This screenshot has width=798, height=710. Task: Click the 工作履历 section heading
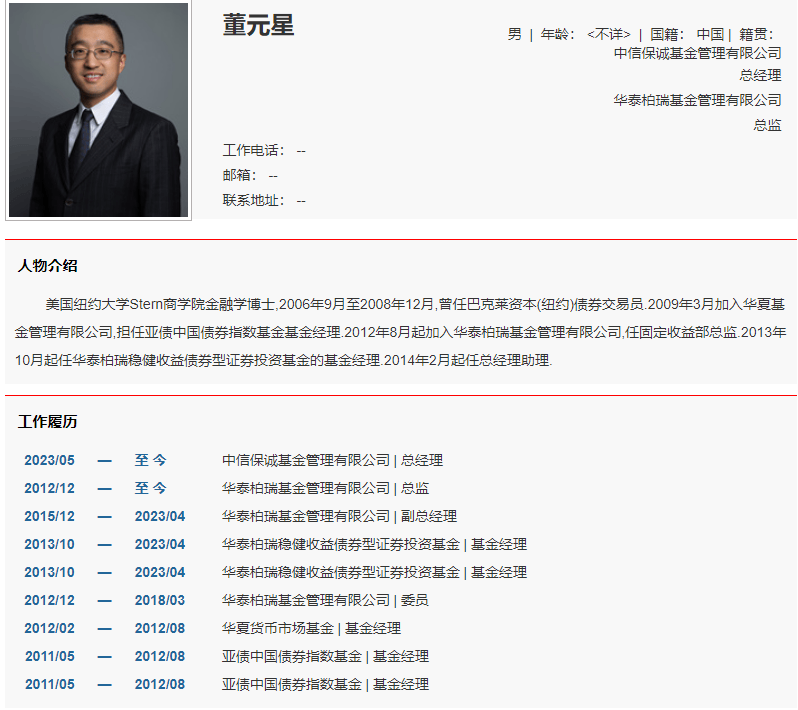47,422
